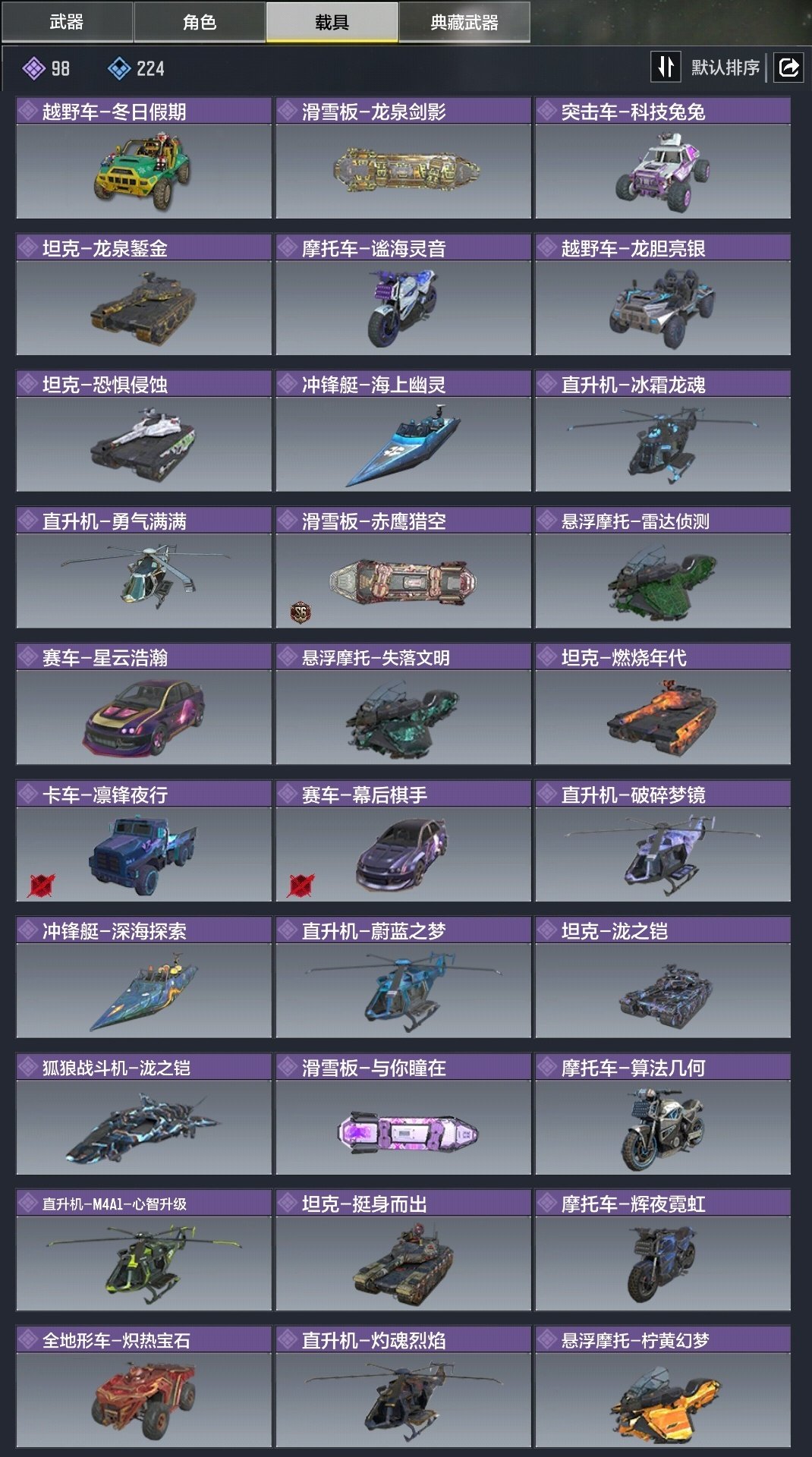Pick the 摩托车-算法几何 motorcycle skin
812x1457 pixels.
pos(663,1114)
